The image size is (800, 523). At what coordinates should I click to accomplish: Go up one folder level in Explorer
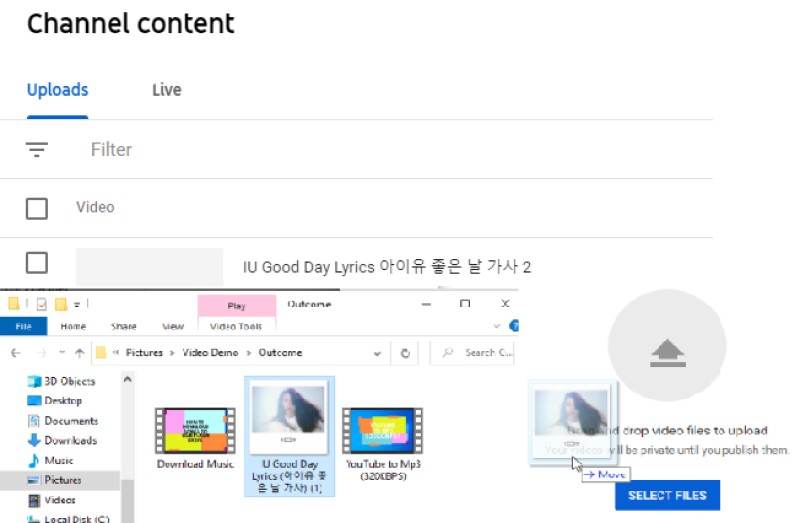coord(80,353)
